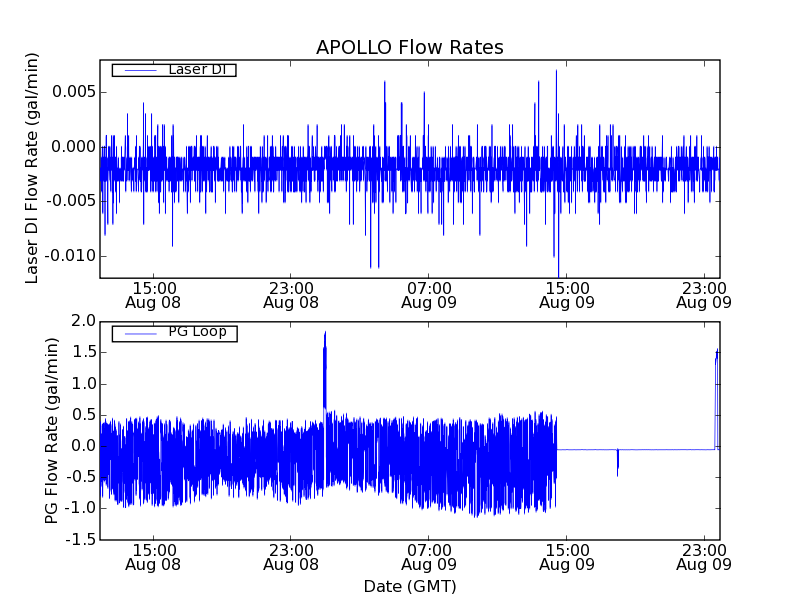The height and width of the screenshot is (600, 800).
Task: Click bottom plot's 15:00 Aug 09 tick label
Action: (567, 558)
